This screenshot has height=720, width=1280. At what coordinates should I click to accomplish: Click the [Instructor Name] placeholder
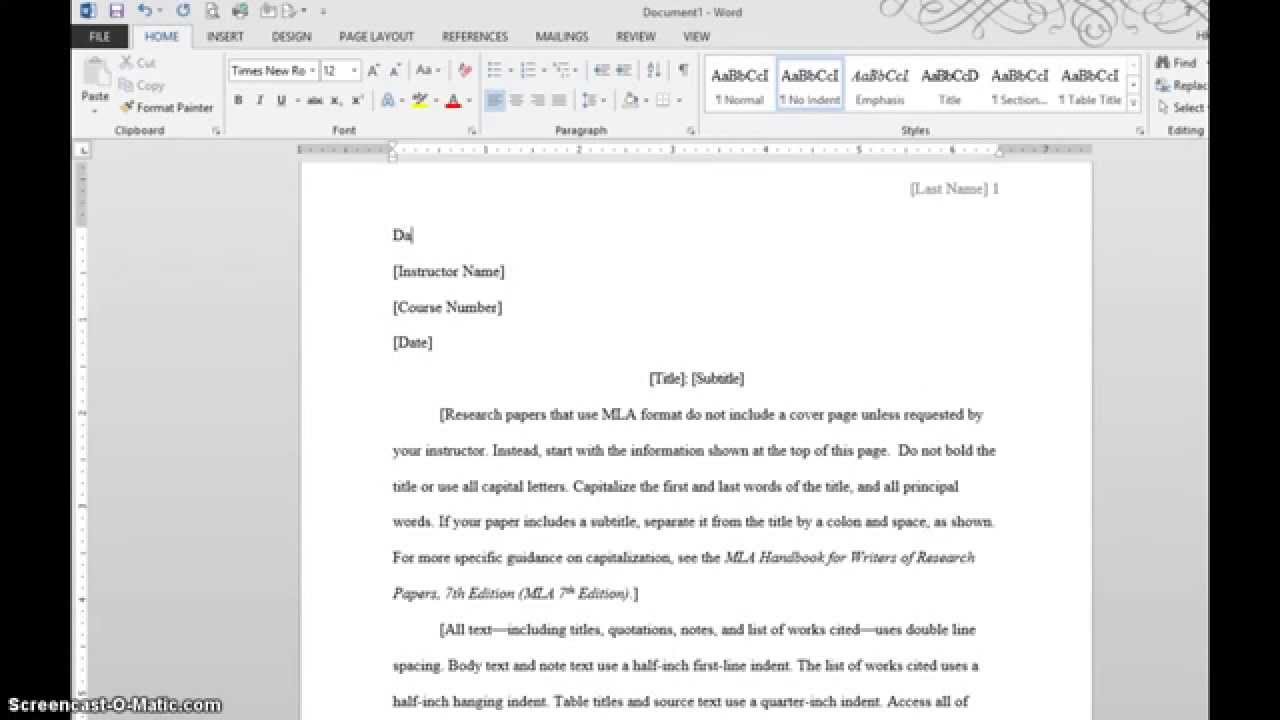[x=449, y=272]
